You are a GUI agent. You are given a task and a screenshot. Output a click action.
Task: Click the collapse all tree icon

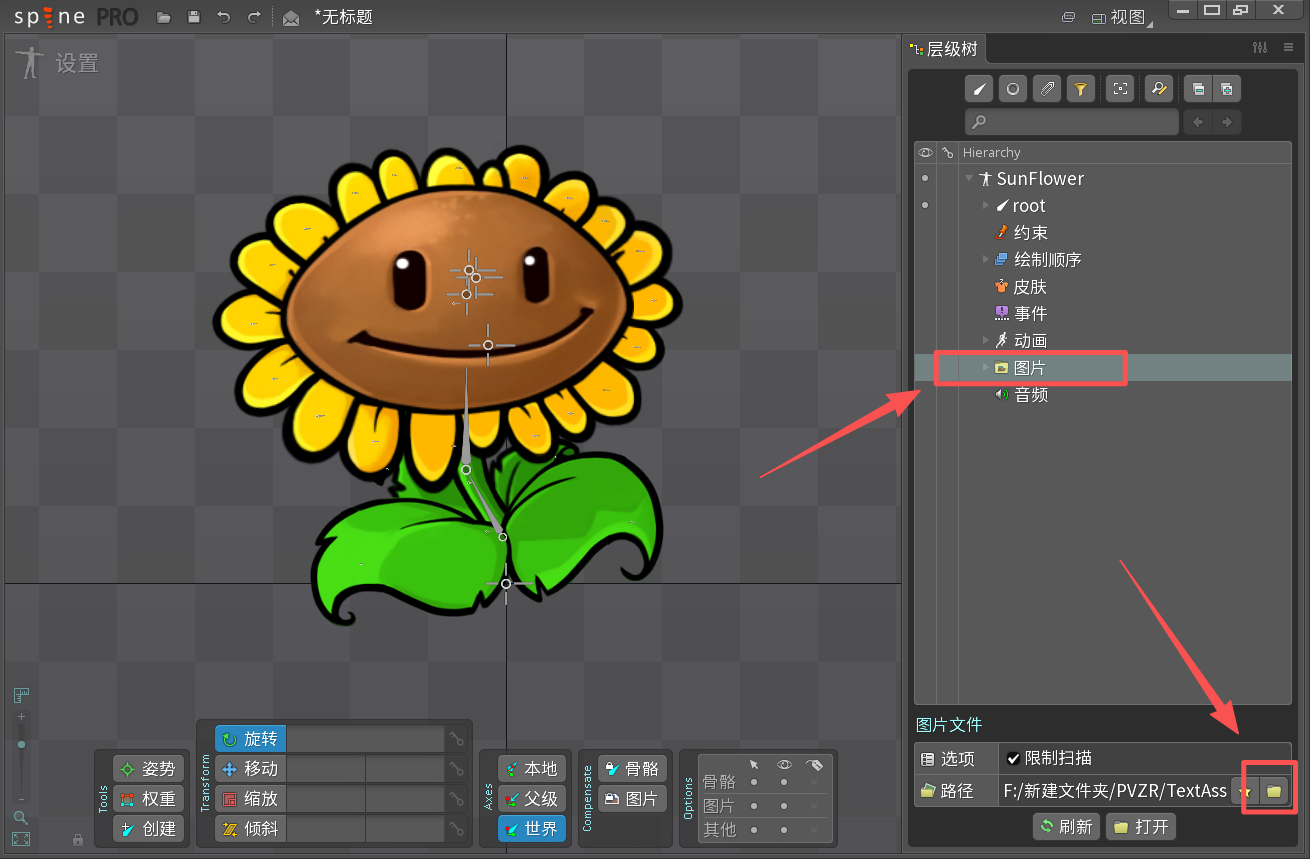[x=1196, y=89]
